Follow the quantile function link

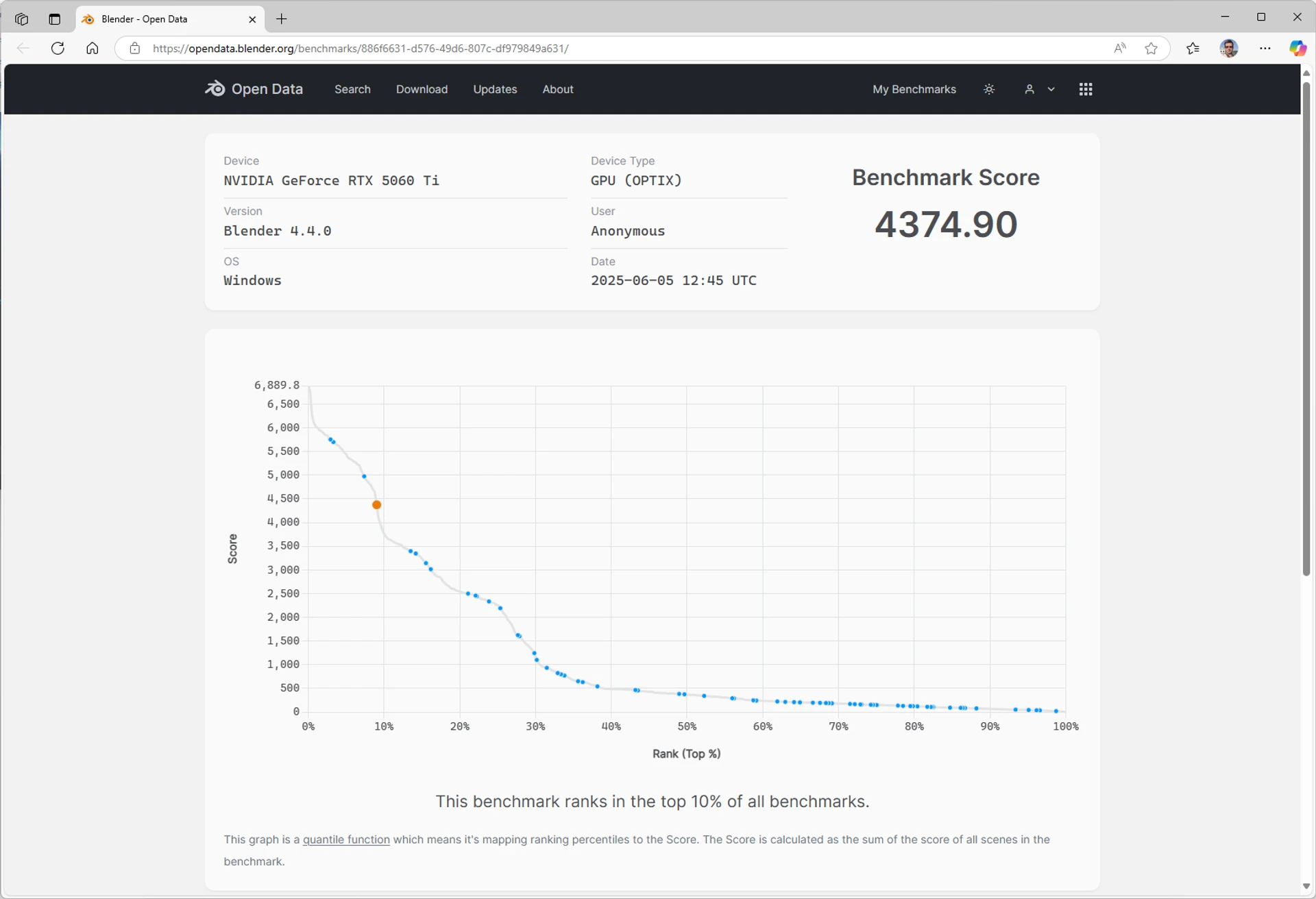[346, 839]
